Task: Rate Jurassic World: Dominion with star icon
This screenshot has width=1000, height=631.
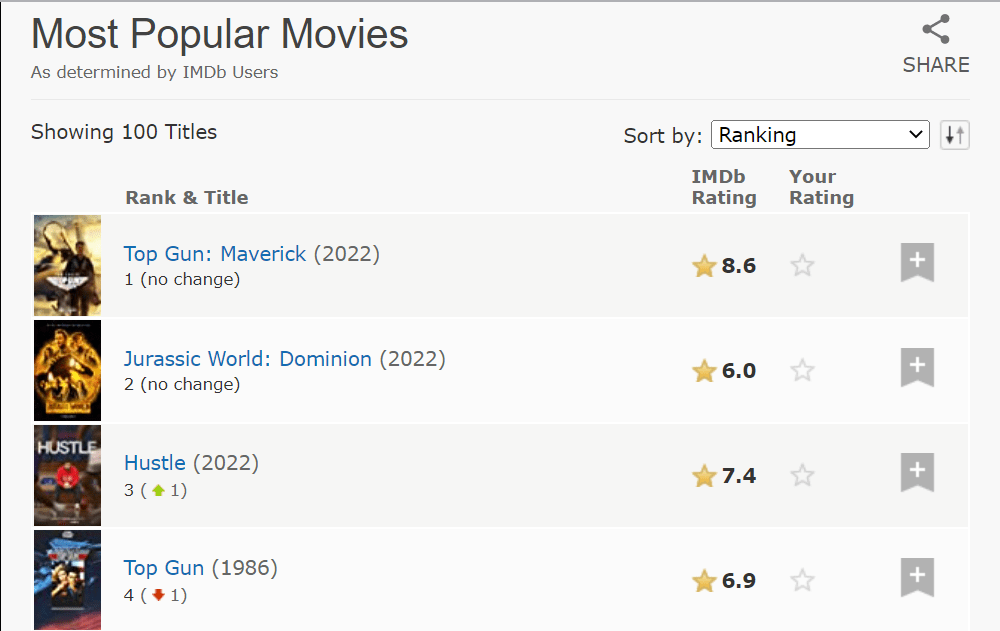Action: click(802, 371)
